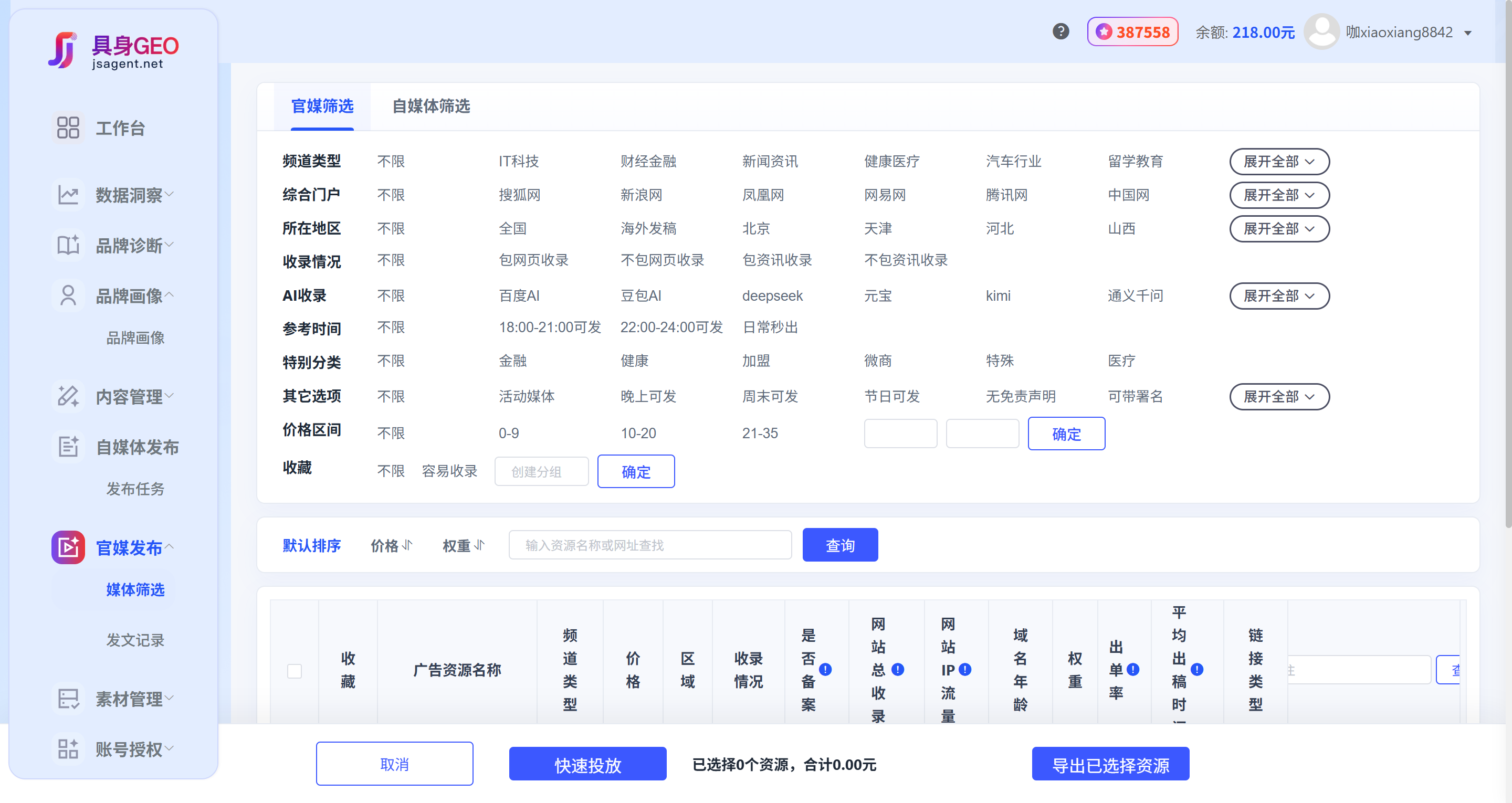Expand all 所在地区 options
This screenshot has height=803, width=1512.
(x=1279, y=228)
